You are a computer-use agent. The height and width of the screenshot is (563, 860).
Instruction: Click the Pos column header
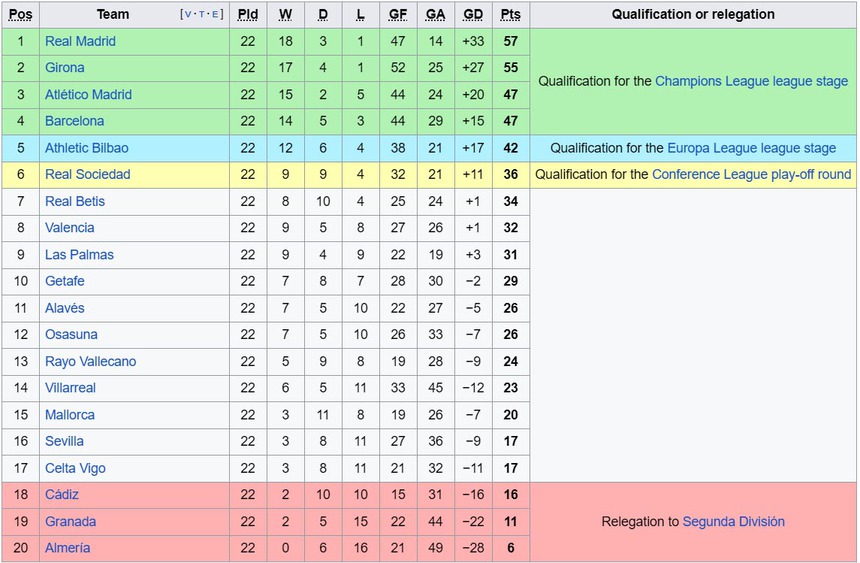pyautogui.click(x=20, y=14)
